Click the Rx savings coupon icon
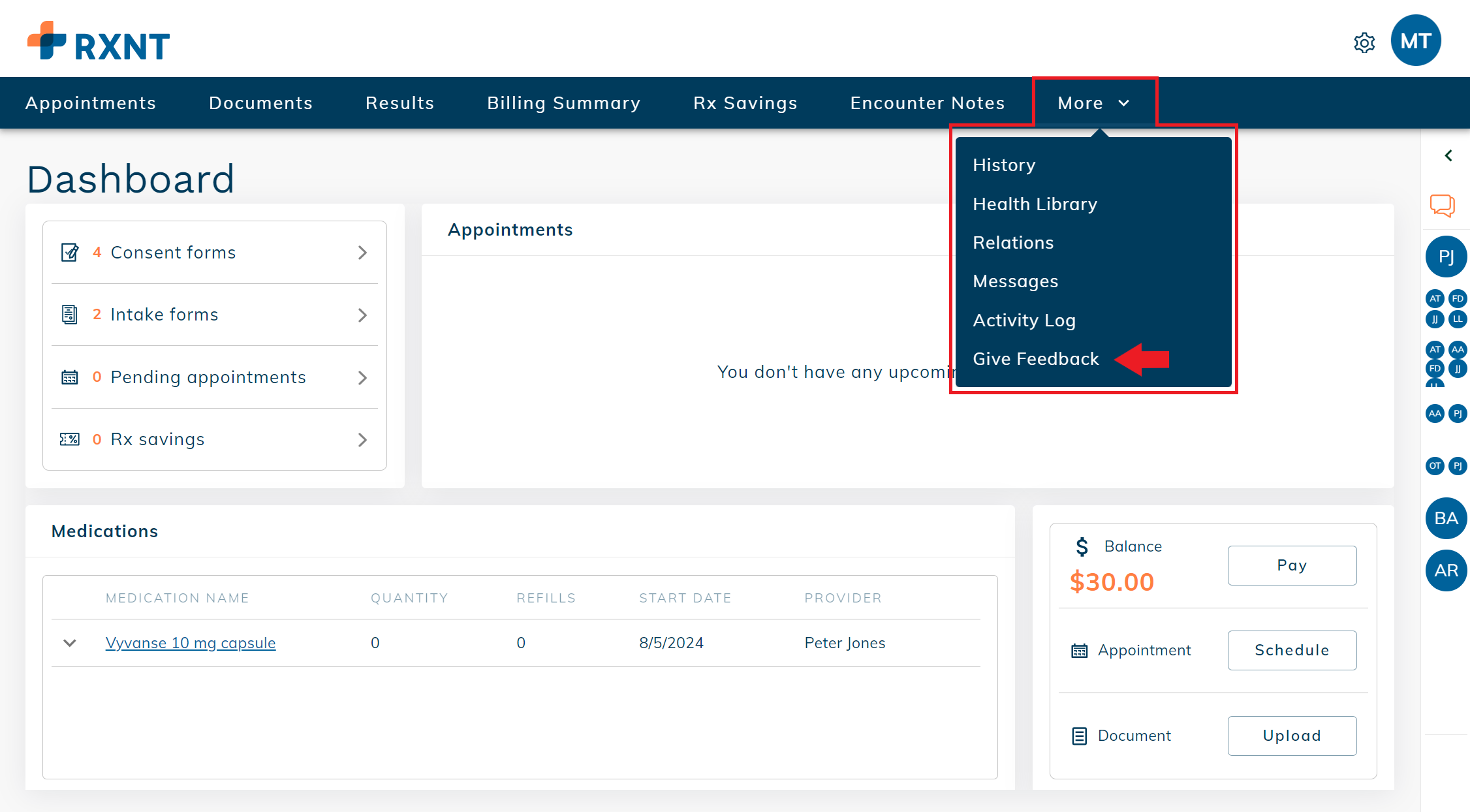Screen dimensions: 1470x812 (x=69, y=439)
